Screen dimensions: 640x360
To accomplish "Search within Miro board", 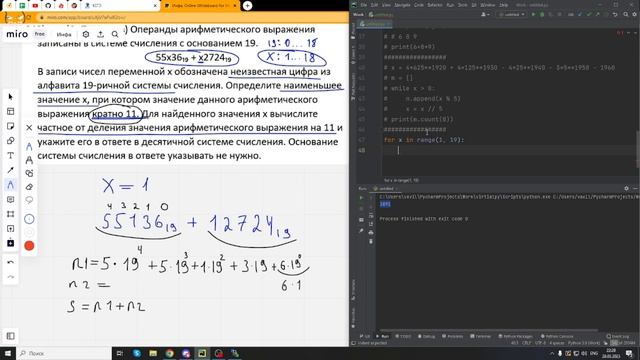I will click(115, 35).
